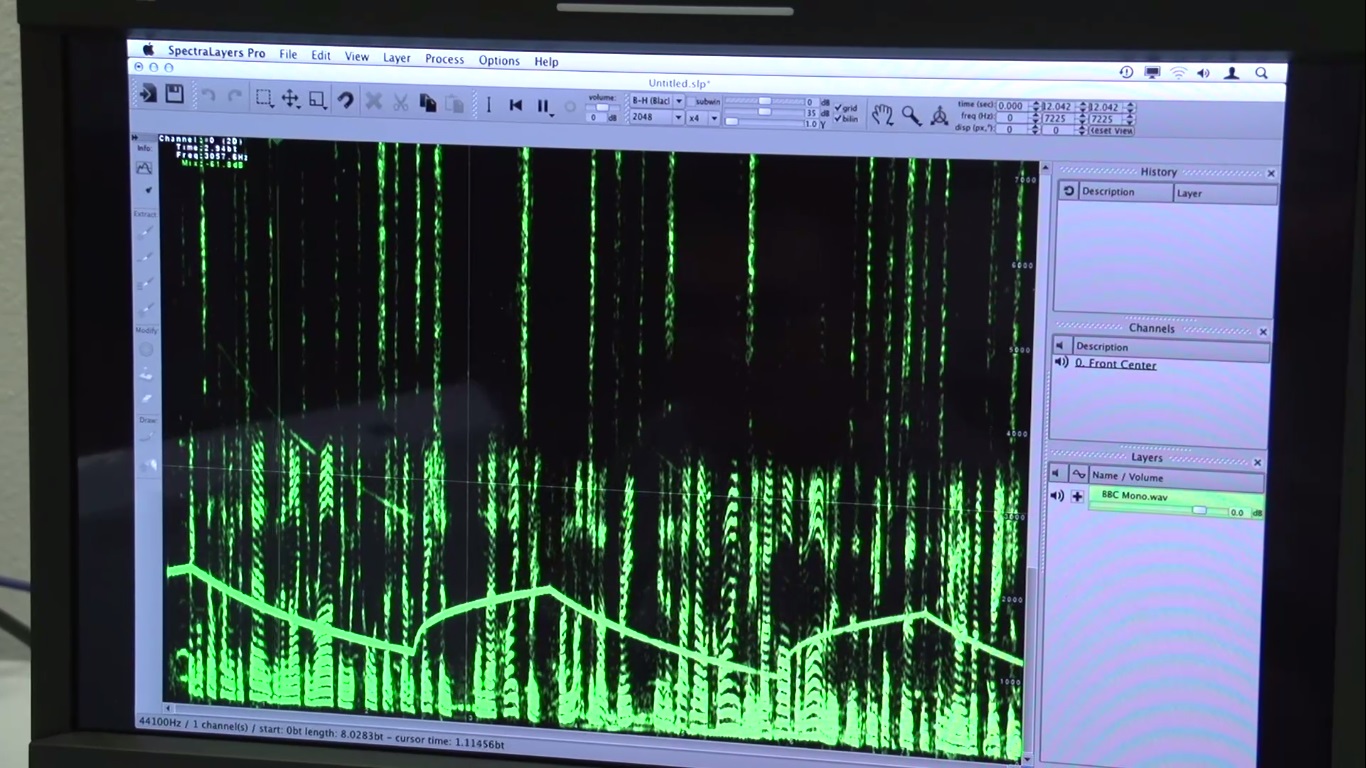Viewport: 1366px width, 768px height.
Task: Select the round first Modify tool
Action: coord(146,349)
